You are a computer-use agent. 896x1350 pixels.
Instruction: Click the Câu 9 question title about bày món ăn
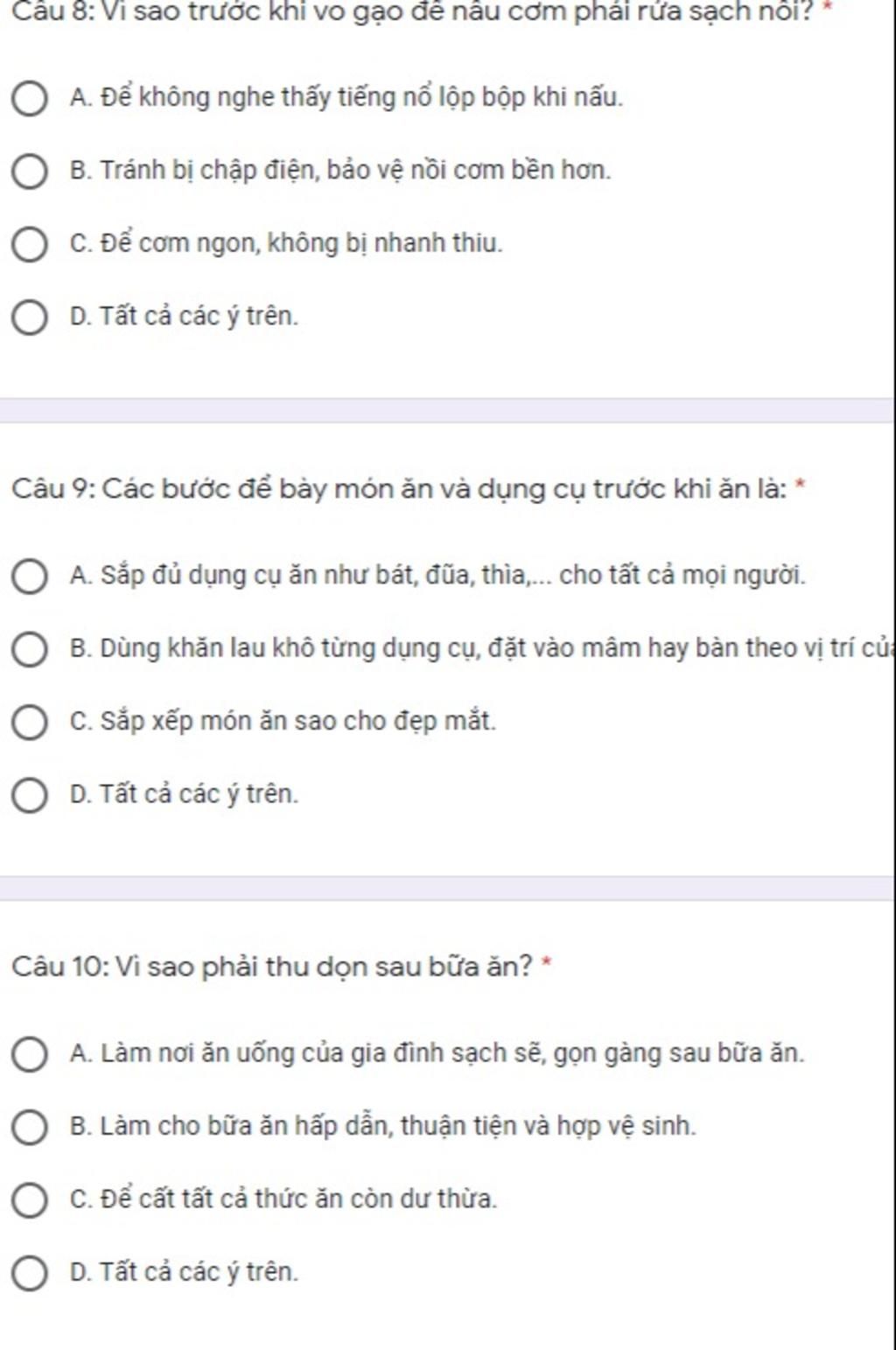[x=400, y=488]
